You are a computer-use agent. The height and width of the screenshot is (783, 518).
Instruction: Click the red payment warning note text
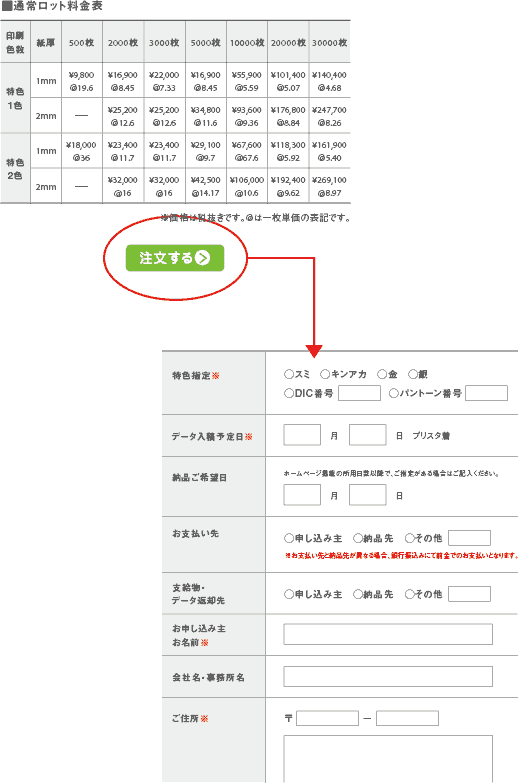(402, 555)
